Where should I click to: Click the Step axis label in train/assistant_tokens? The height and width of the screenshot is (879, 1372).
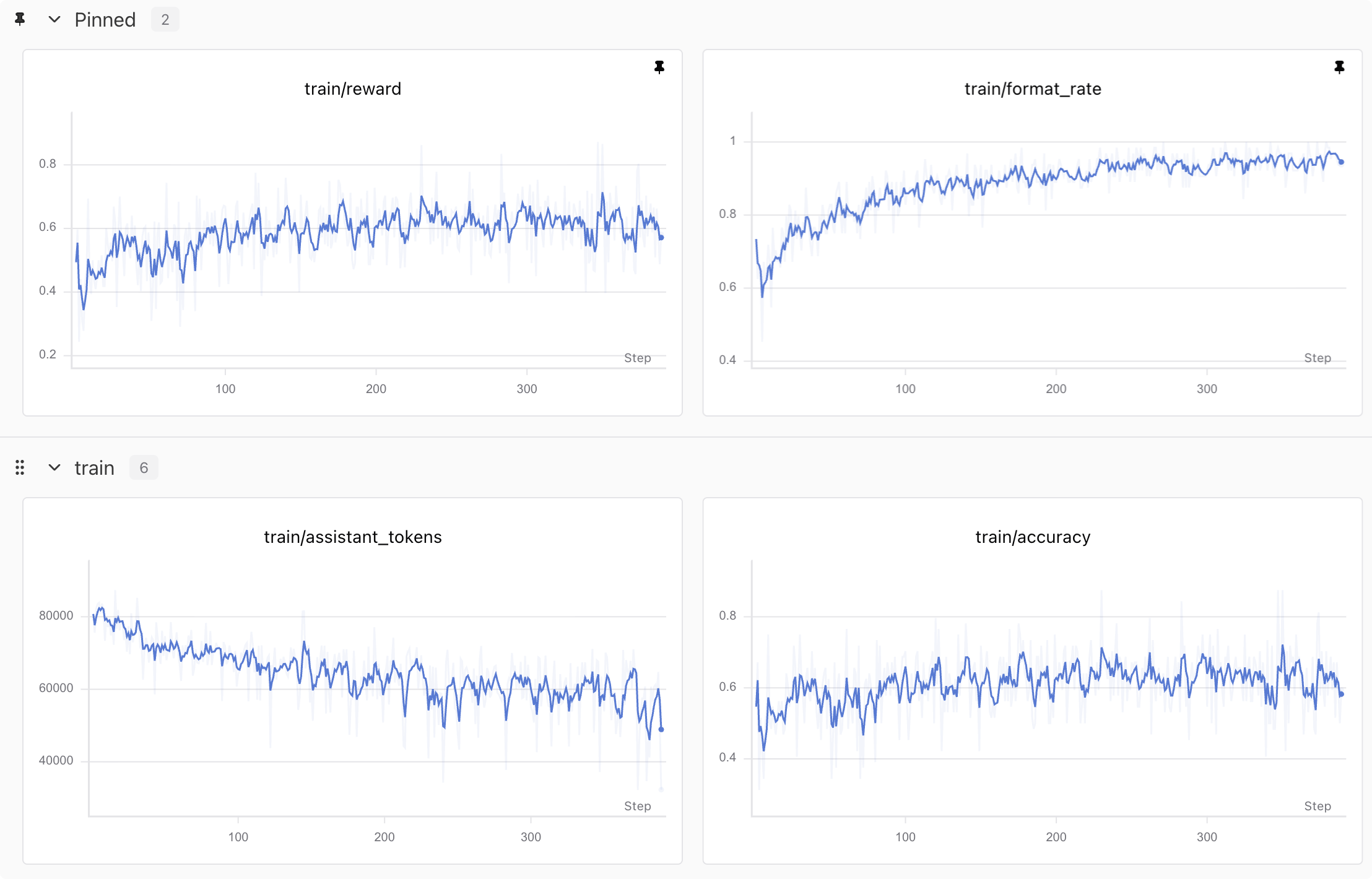[x=638, y=806]
